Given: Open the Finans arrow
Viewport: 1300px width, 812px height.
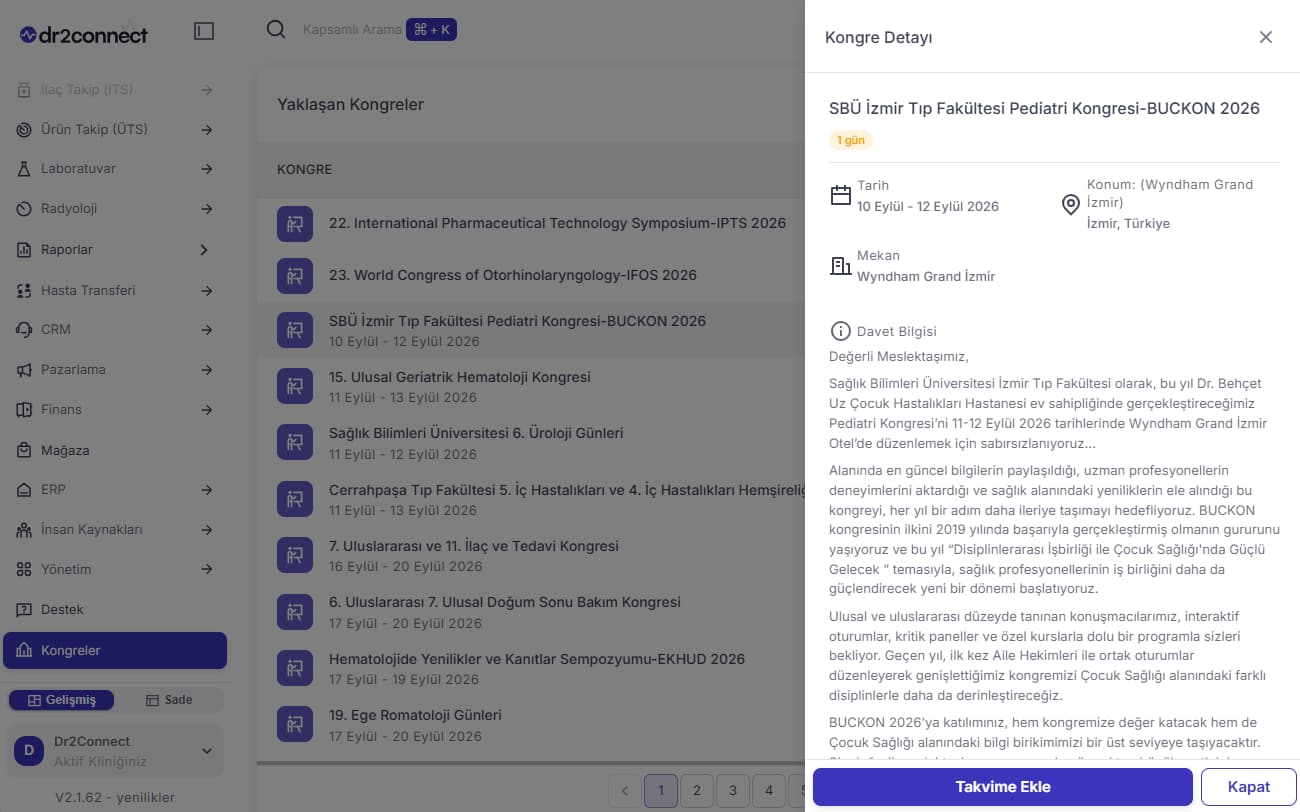Looking at the screenshot, I should 206,410.
